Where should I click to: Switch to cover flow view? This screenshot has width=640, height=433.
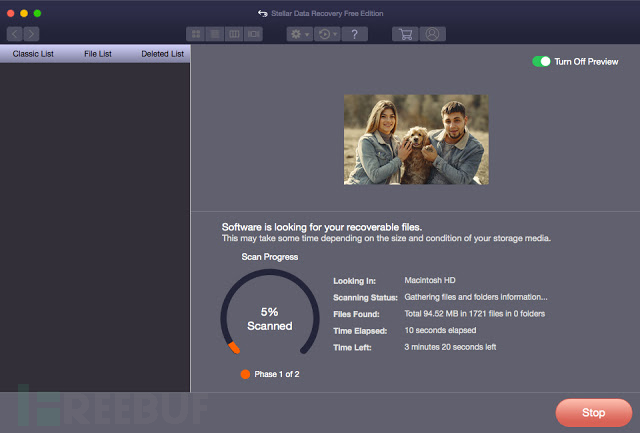[x=253, y=34]
